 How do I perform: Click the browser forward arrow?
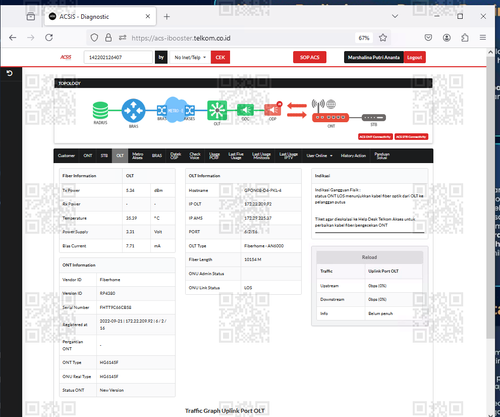tap(31, 38)
